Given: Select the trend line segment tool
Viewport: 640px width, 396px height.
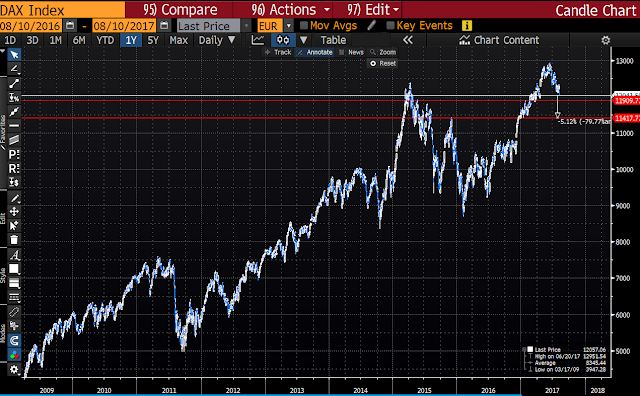Looking at the screenshot, I should coord(14,83).
